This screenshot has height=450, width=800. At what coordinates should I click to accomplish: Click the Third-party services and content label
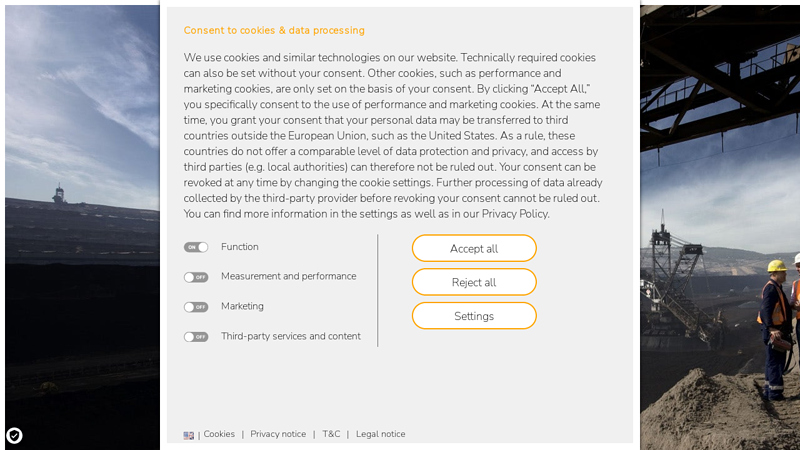click(290, 336)
